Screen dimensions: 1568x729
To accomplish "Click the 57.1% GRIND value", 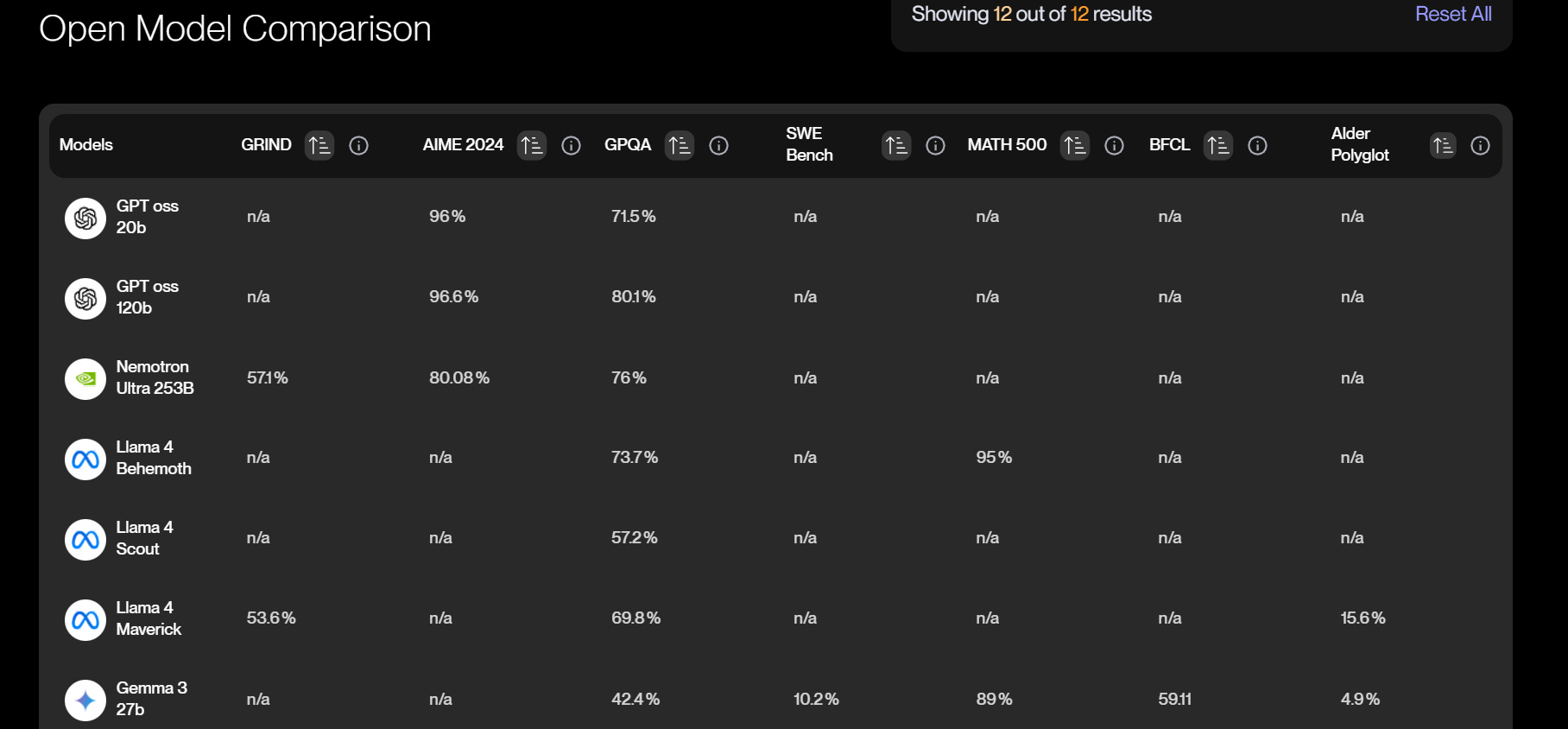I will pyautogui.click(x=268, y=378).
